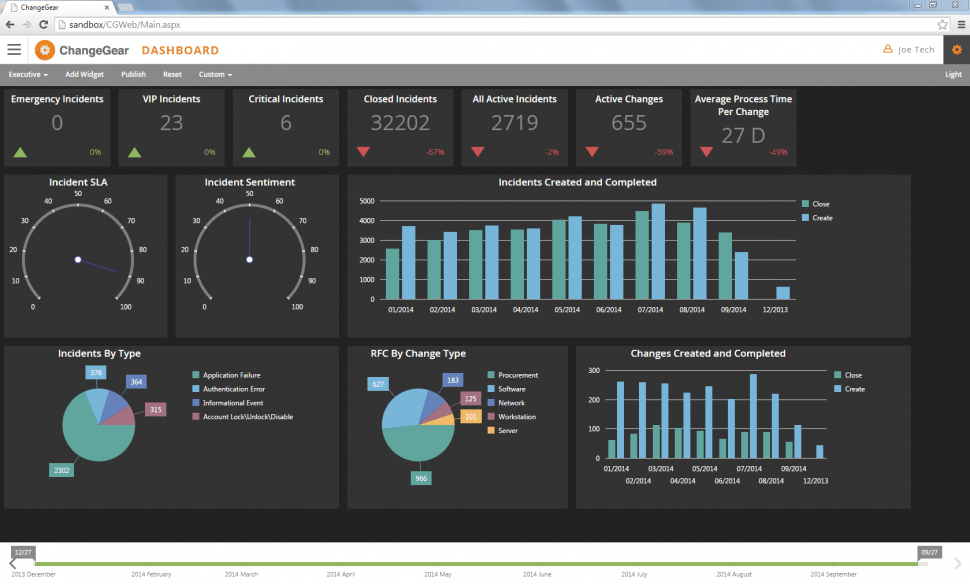This screenshot has width=970, height=584.
Task: Click Reset in the toolbar
Action: [172, 74]
